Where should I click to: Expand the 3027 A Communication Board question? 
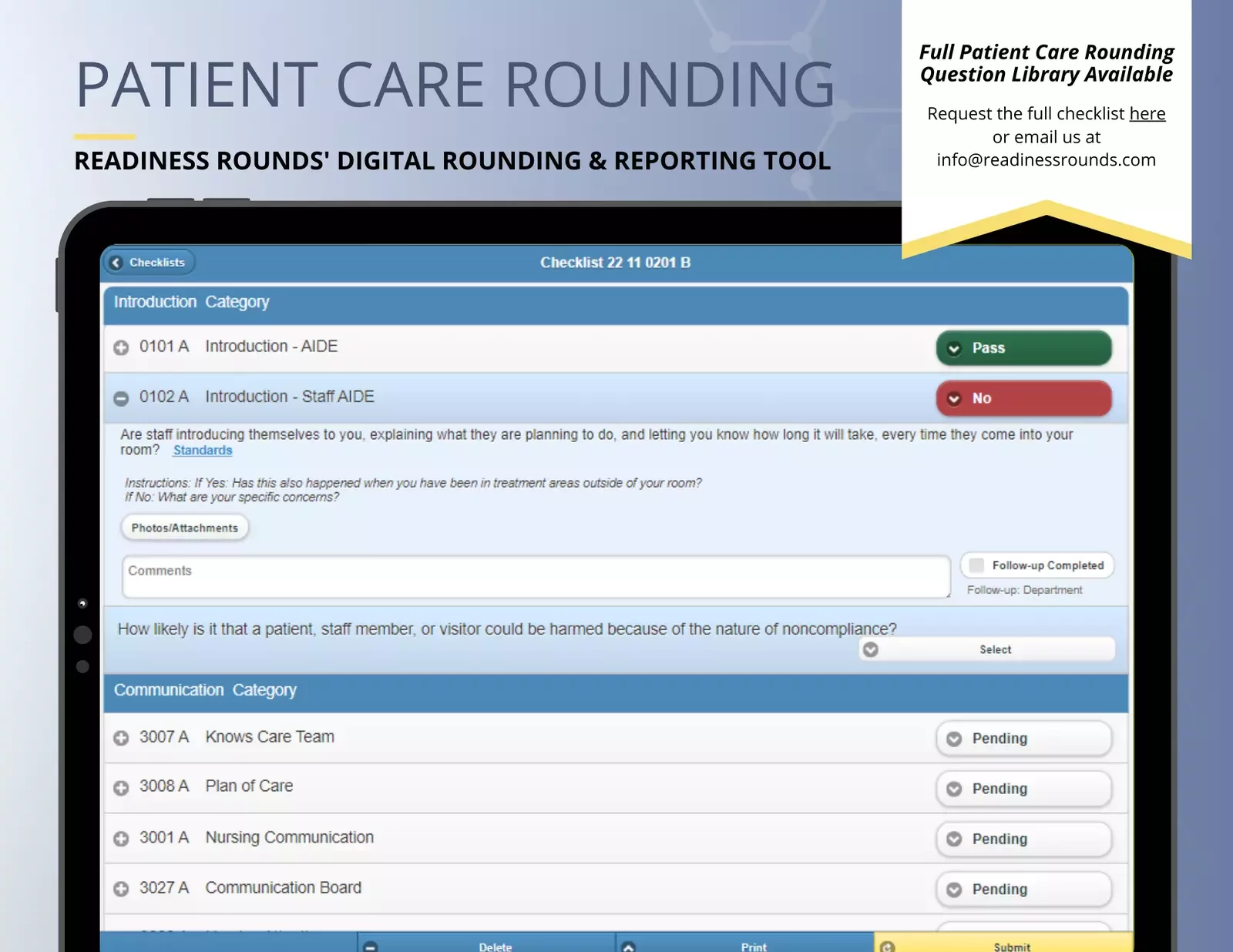[x=121, y=889]
